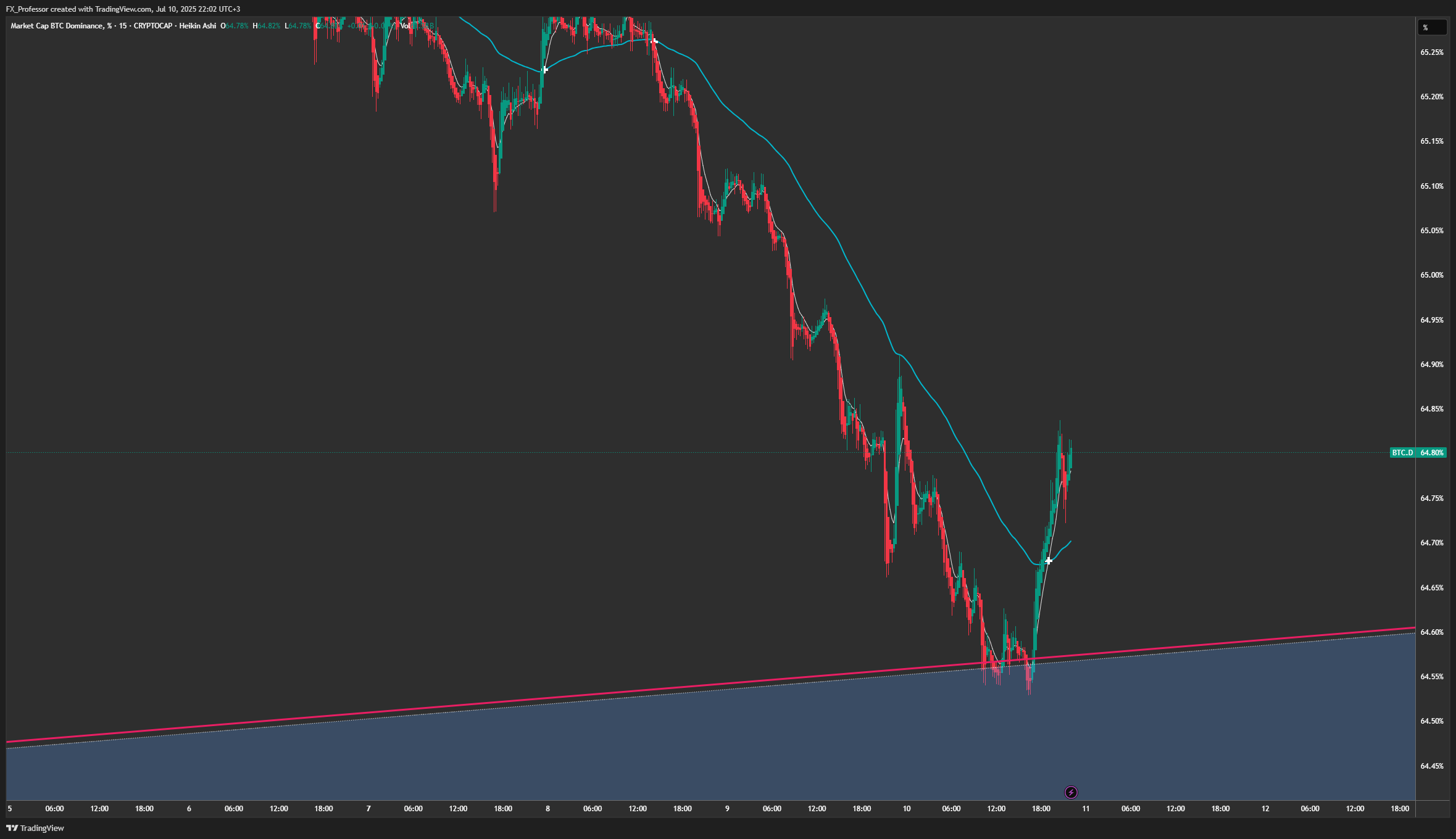The image size is (1456, 839).
Task: Click the 65.15% price axis label
Action: pos(1432,141)
